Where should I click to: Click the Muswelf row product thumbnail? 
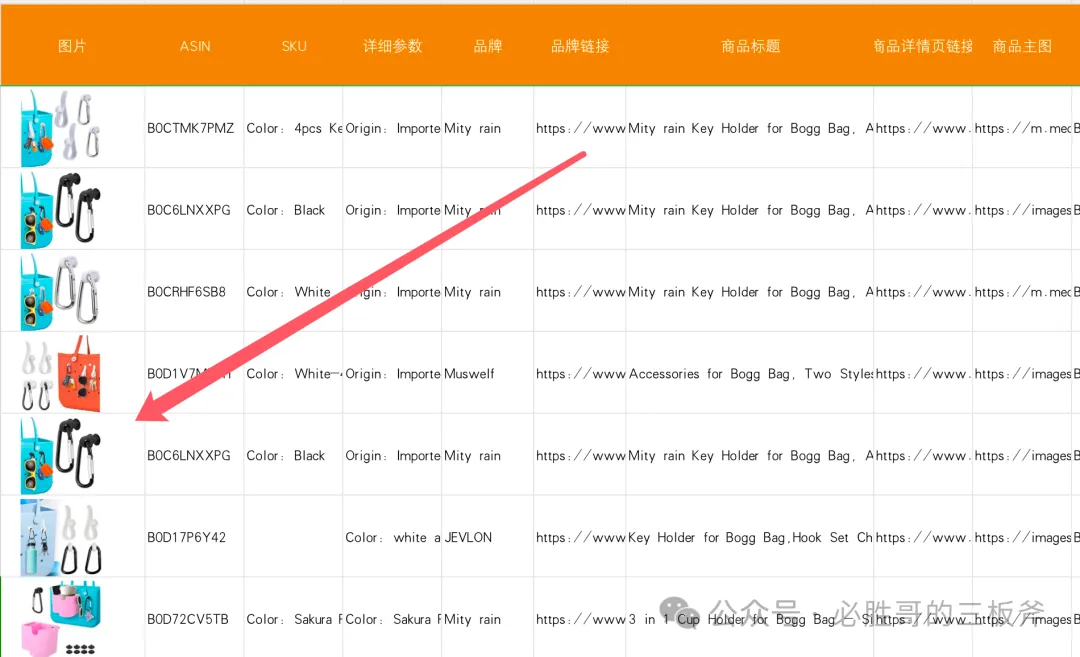pyautogui.click(x=61, y=374)
